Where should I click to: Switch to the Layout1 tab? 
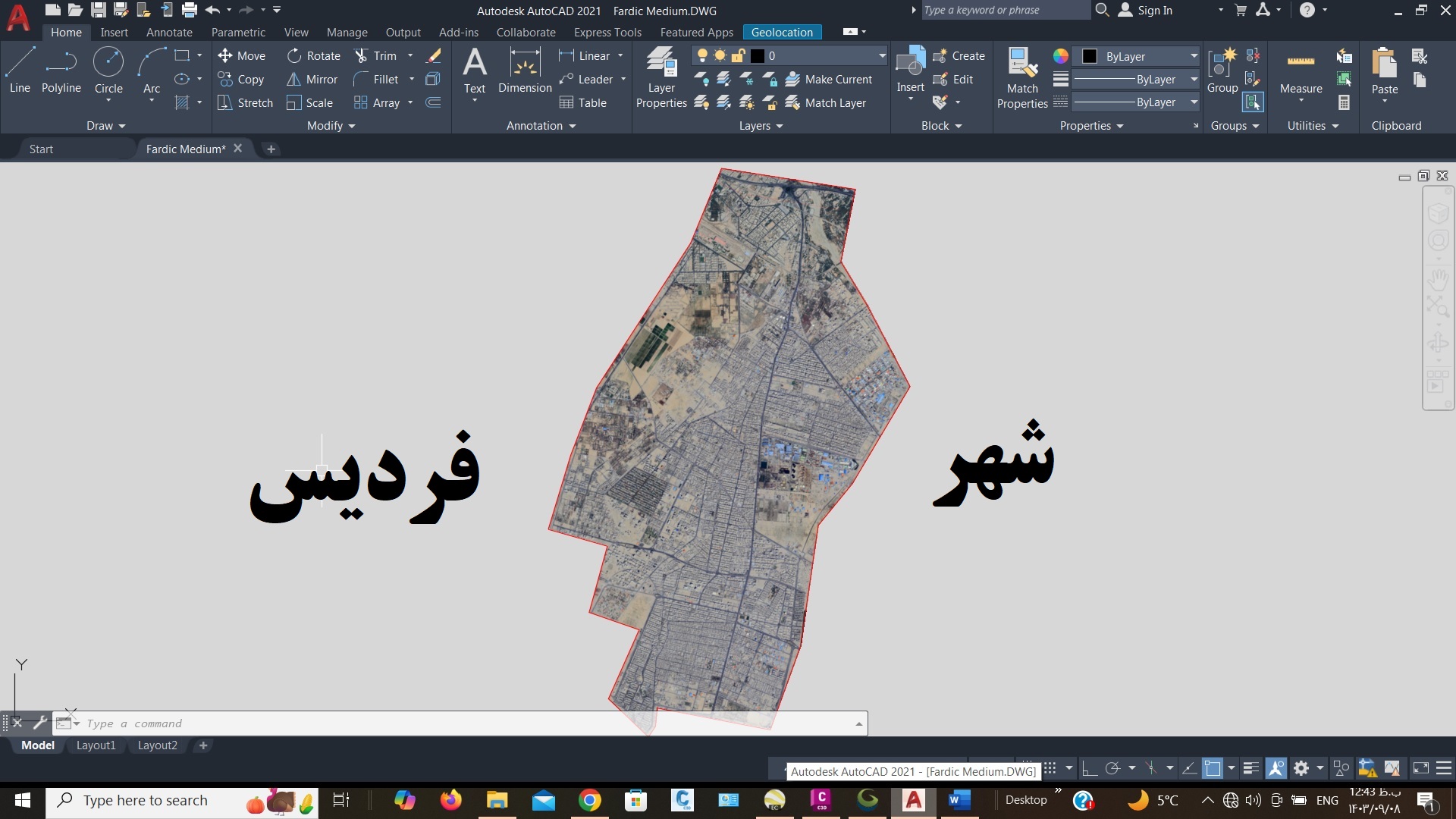96,745
